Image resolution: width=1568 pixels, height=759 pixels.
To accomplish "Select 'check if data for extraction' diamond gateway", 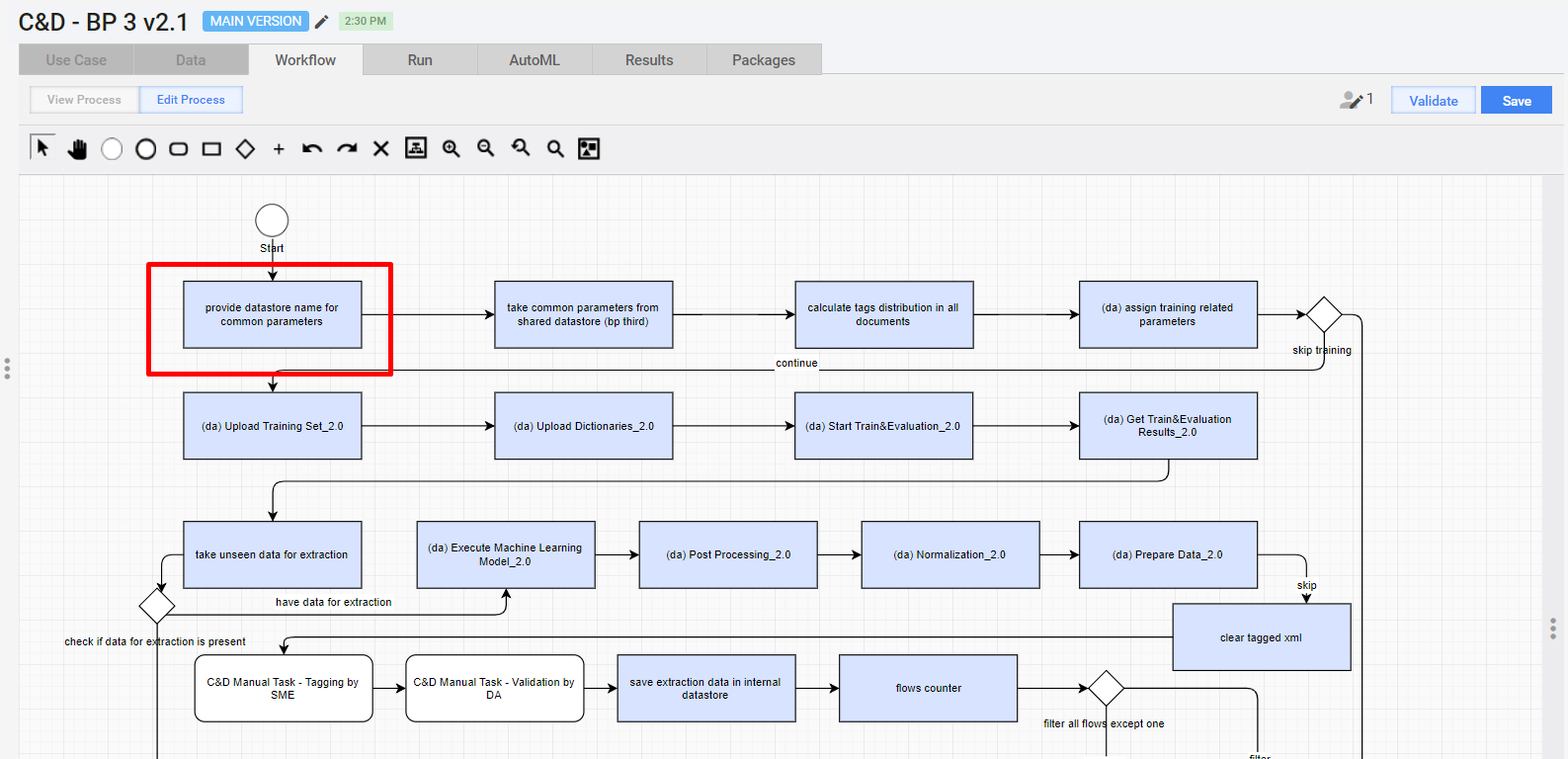I will [x=157, y=606].
